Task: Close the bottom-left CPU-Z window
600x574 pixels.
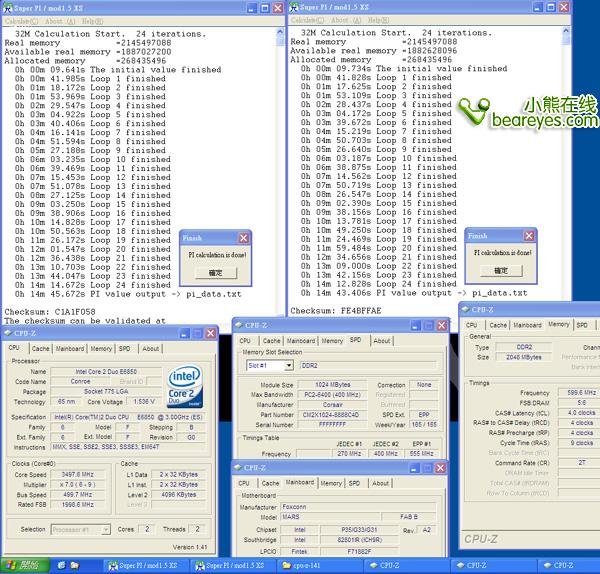Action: click(211, 333)
